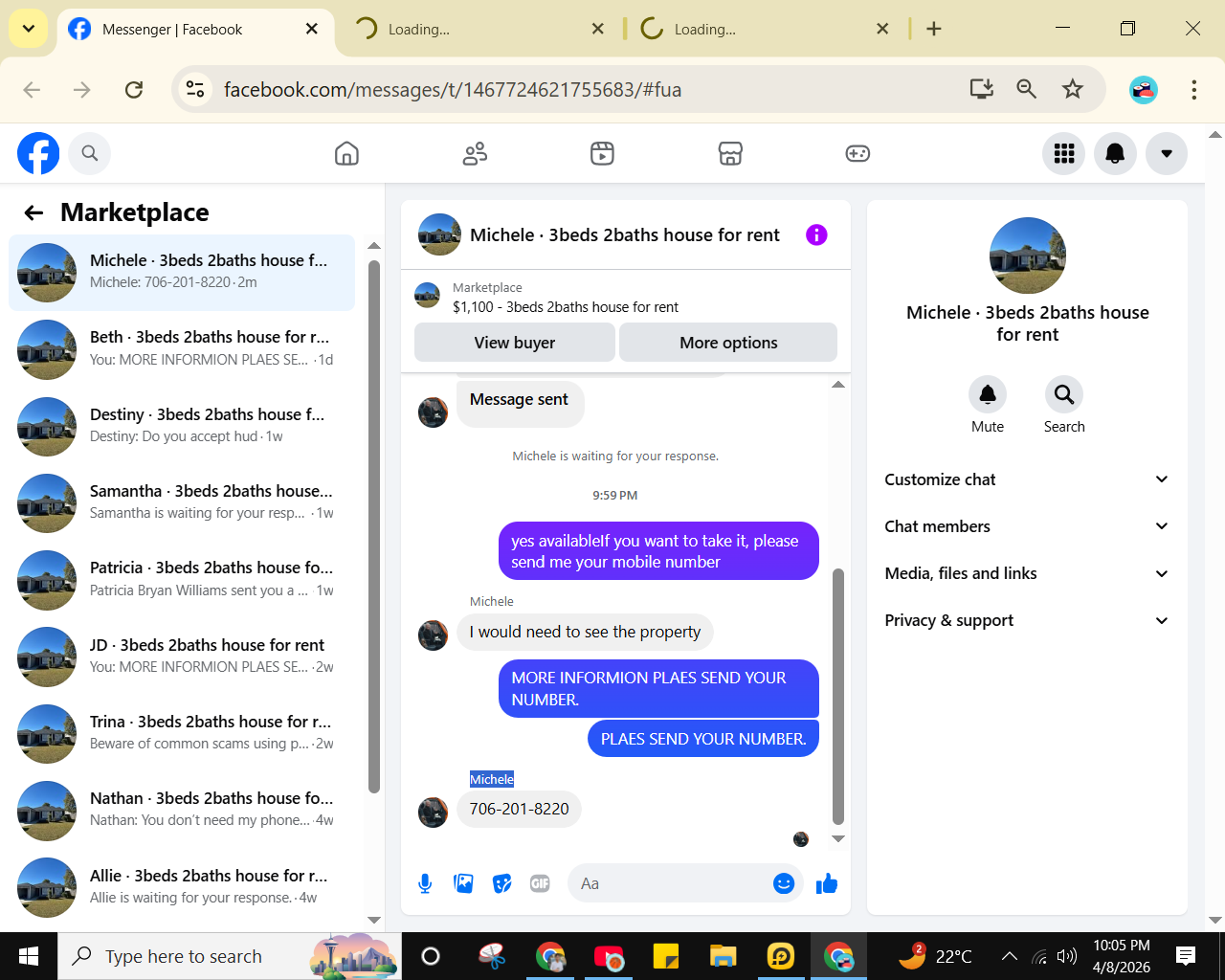Screen dimensions: 1225x980
Task: Open the tab search dropdown arrow
Action: (x=29, y=29)
